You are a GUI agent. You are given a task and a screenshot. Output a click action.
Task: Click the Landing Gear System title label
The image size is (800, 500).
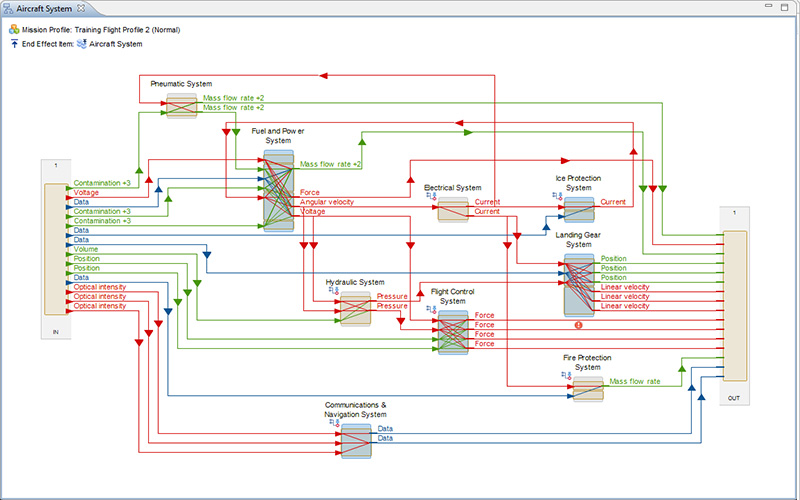coord(578,240)
